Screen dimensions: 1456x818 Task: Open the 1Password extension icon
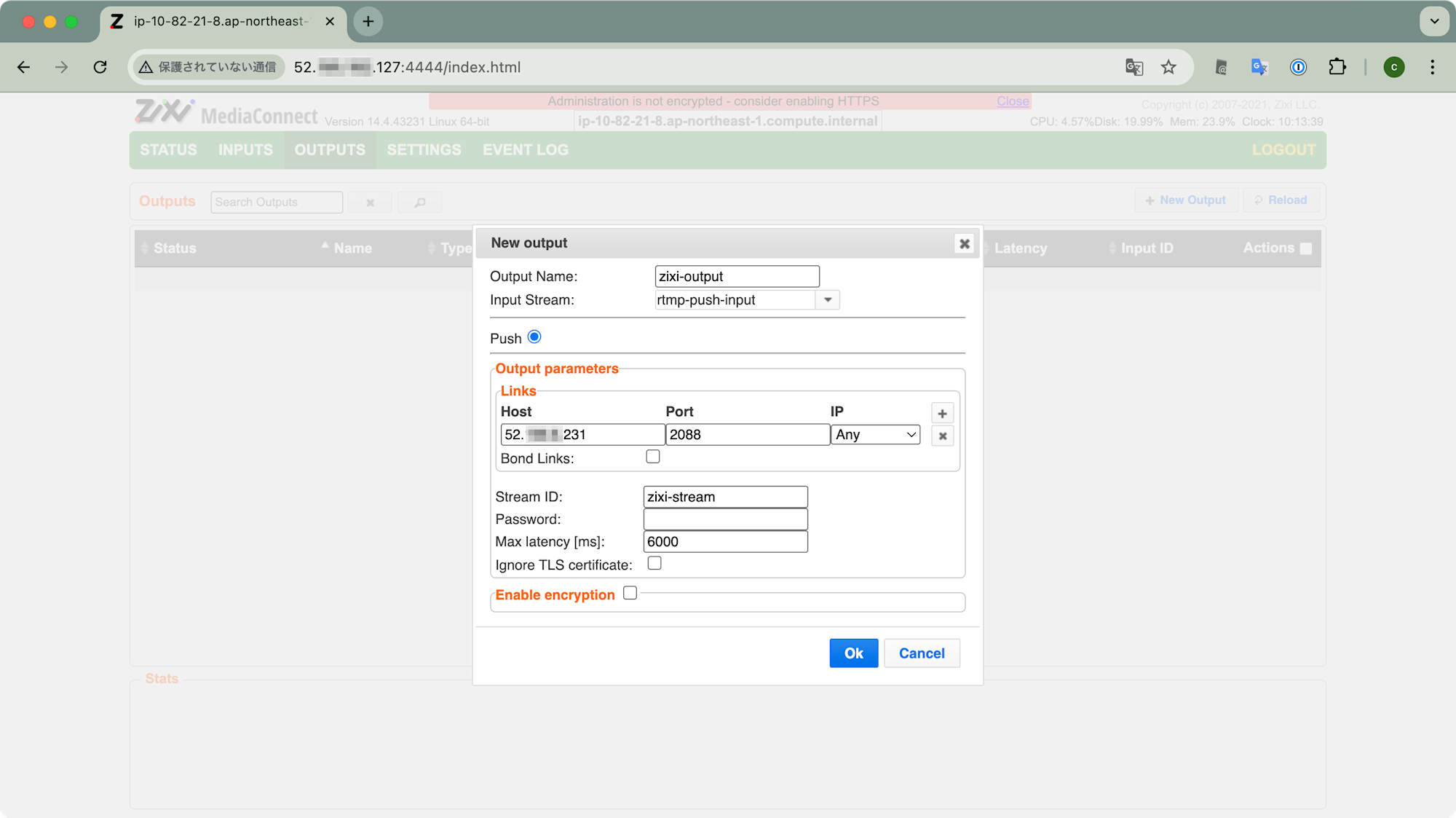coord(1298,67)
